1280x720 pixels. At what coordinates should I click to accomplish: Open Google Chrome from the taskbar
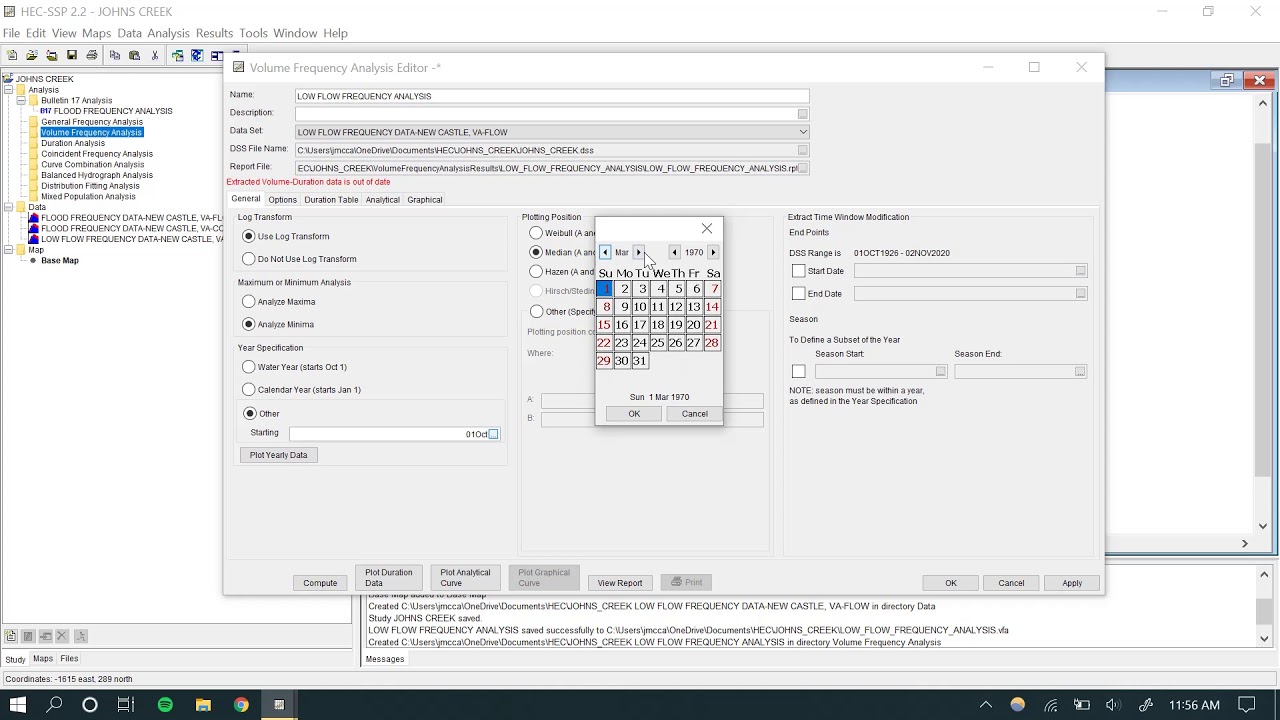[241, 705]
